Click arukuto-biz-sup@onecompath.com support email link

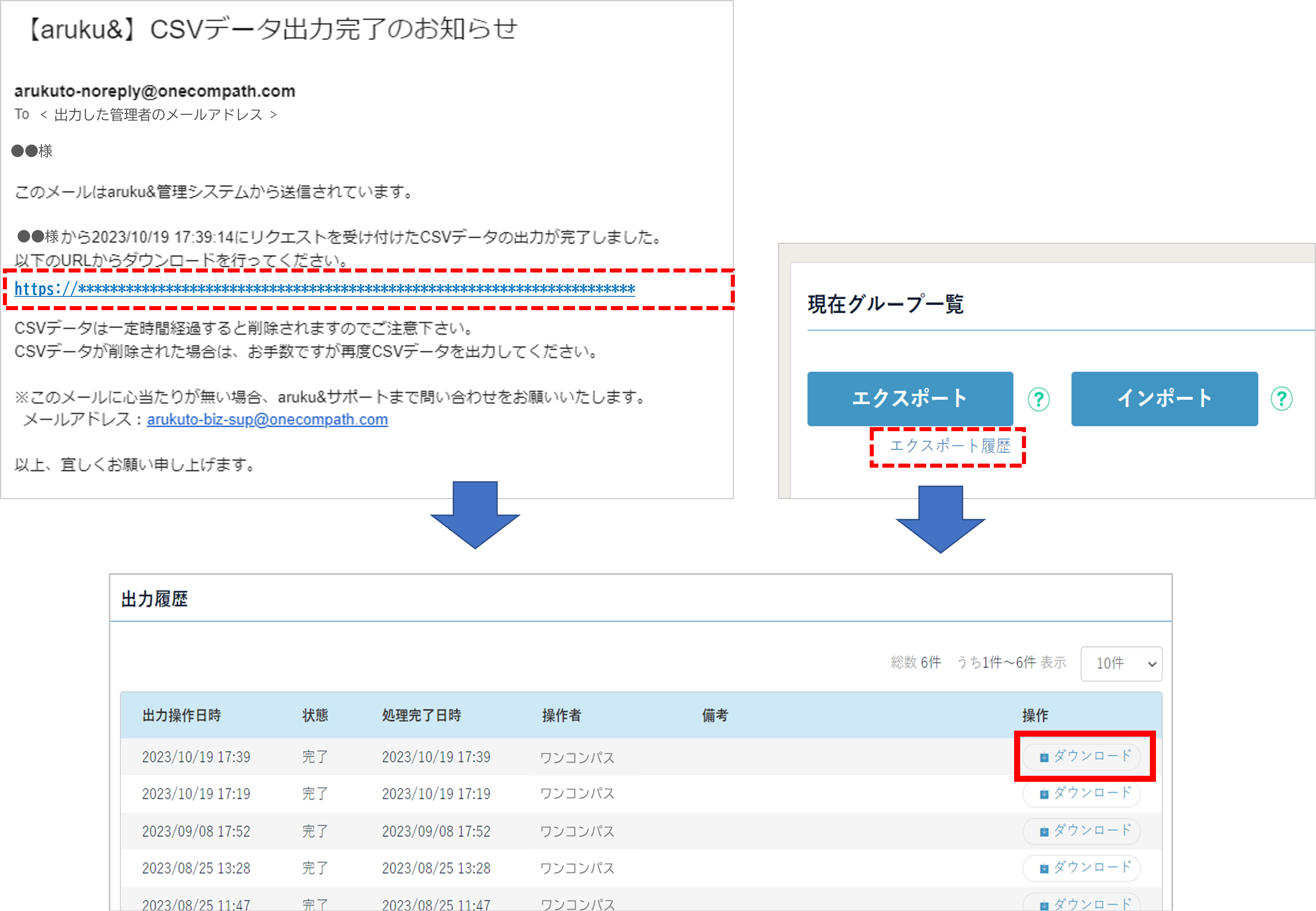[x=267, y=420]
